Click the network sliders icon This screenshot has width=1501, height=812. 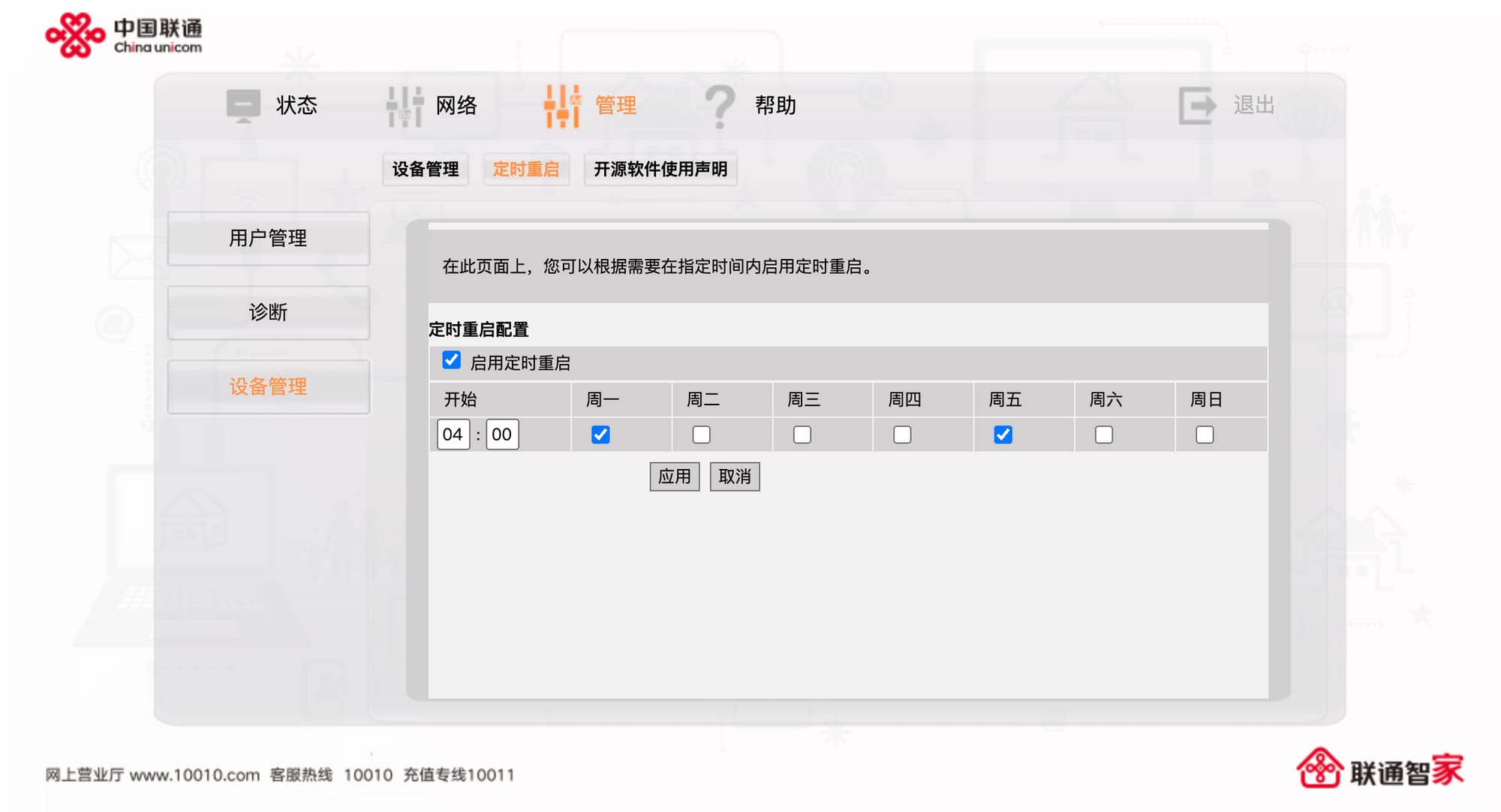point(405,106)
